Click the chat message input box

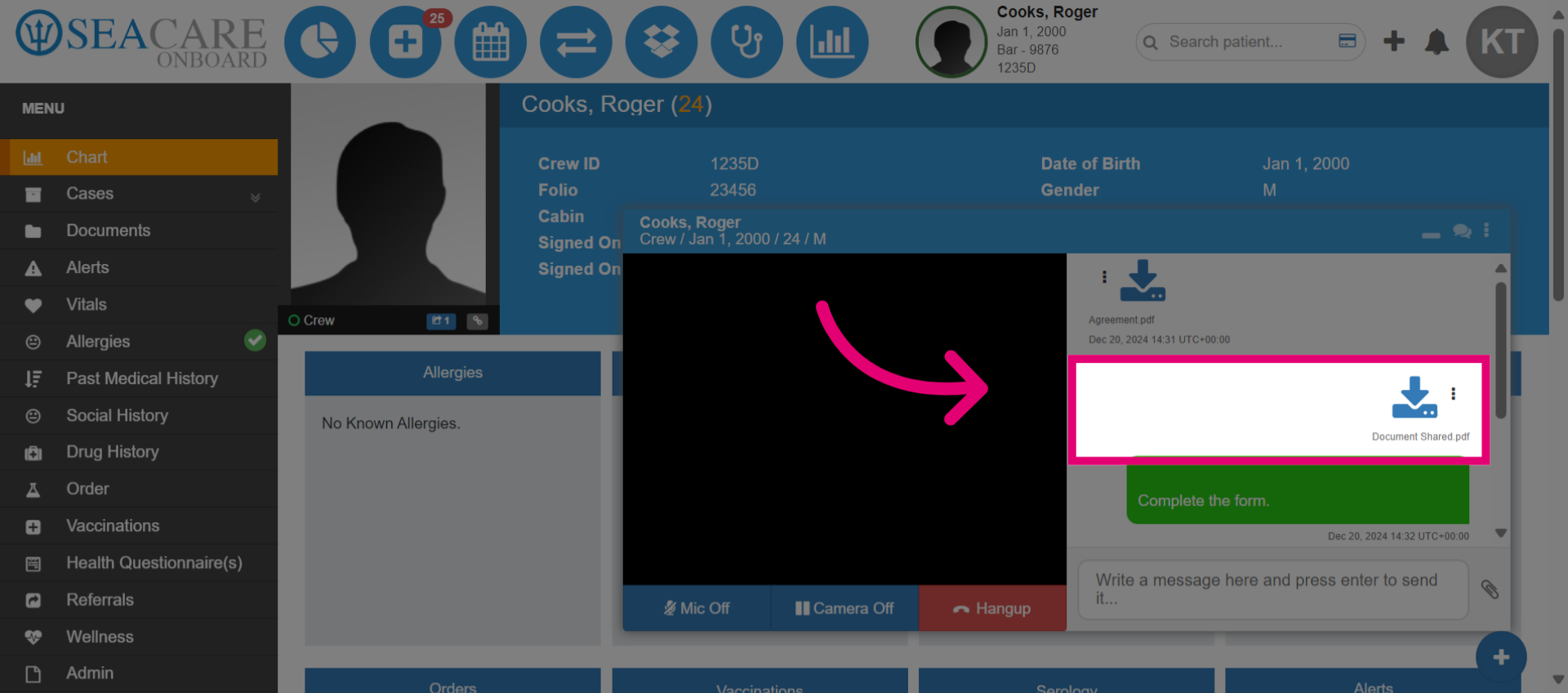(1273, 589)
